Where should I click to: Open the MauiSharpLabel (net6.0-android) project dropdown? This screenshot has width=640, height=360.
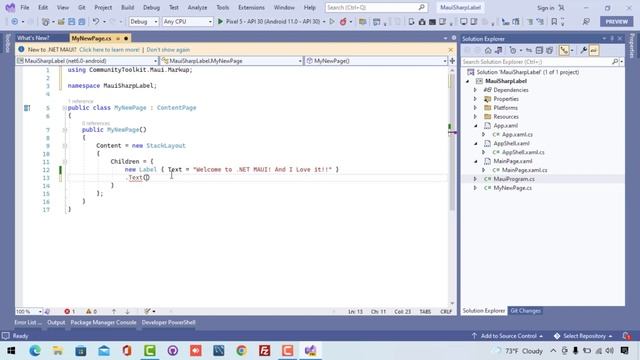point(87,61)
